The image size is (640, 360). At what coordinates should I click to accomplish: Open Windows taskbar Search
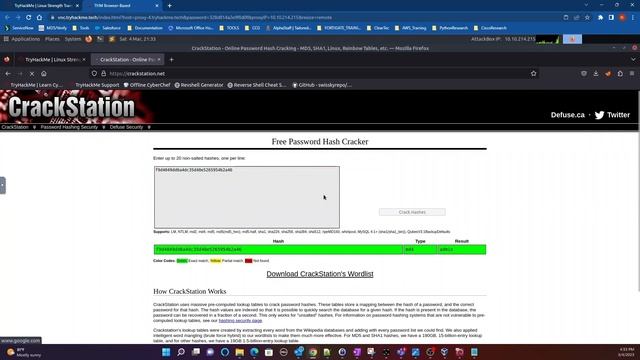181,352
